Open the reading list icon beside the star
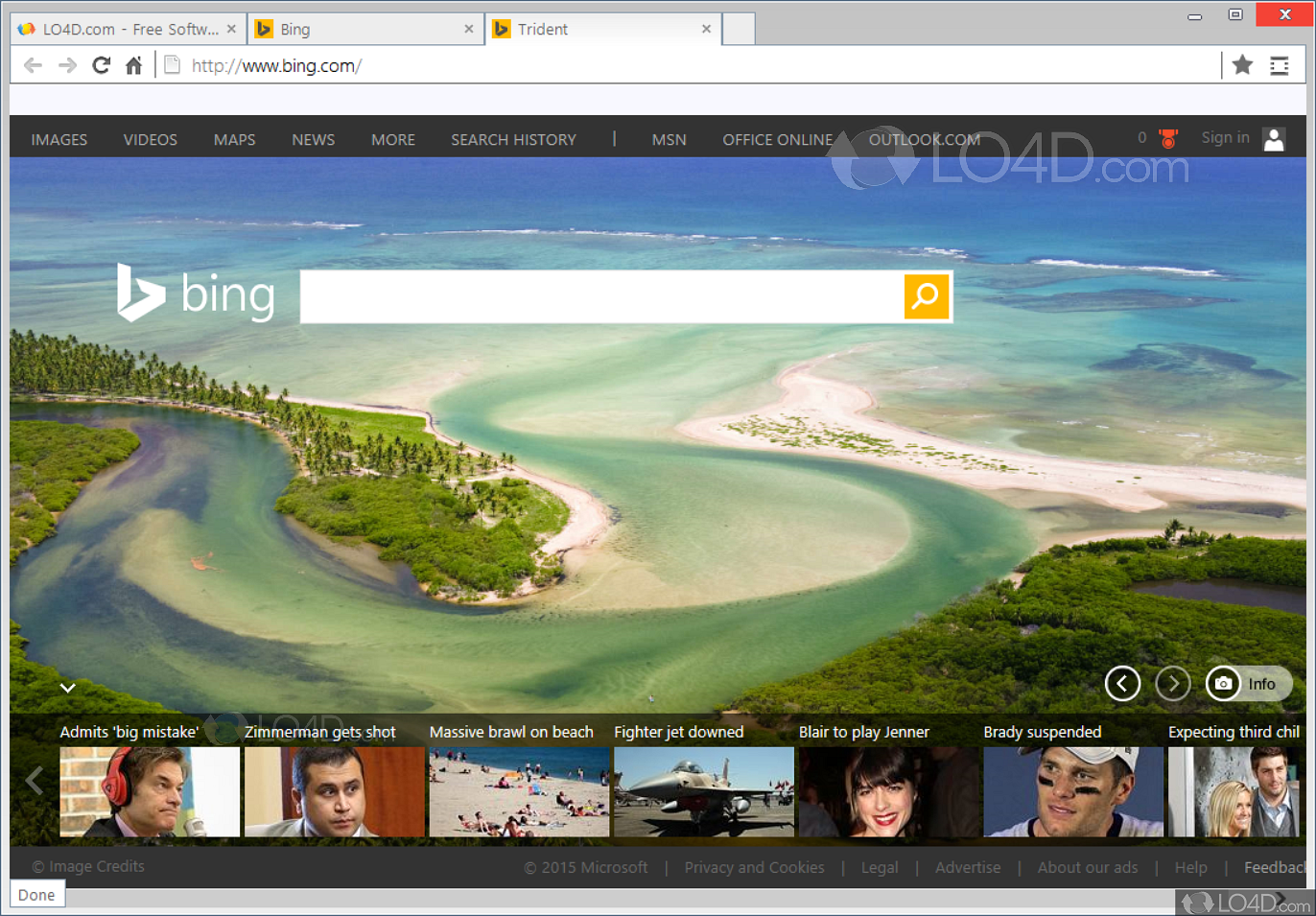The height and width of the screenshot is (916, 1316). [x=1280, y=65]
